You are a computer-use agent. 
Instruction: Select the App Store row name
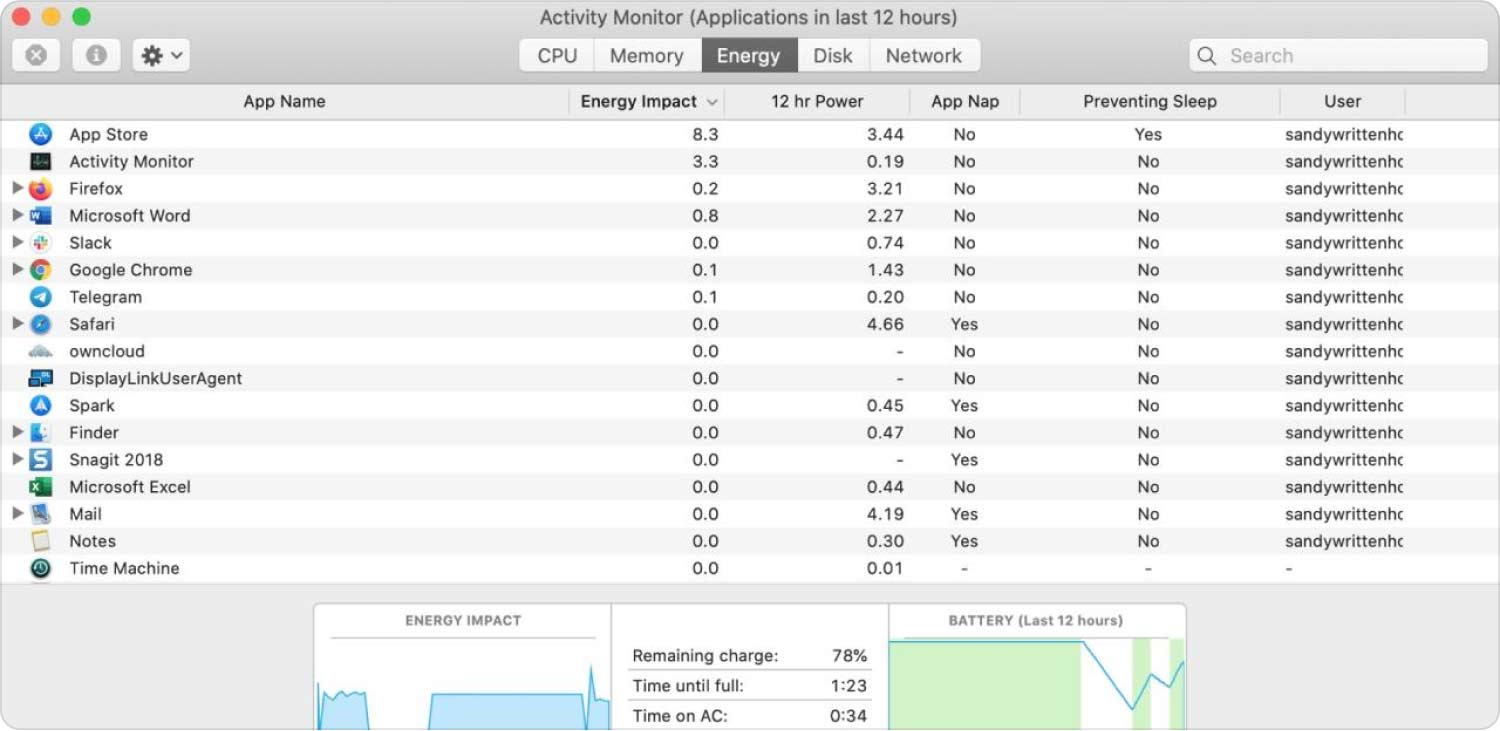(108, 134)
